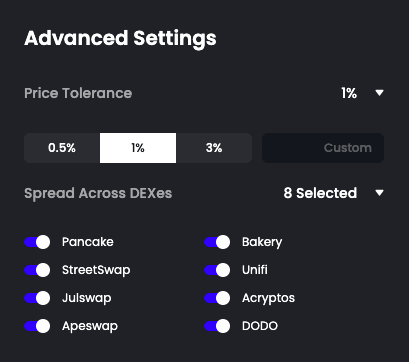Image resolution: width=409 pixels, height=362 pixels.
Task: Turn off the StreetSwap toggle
Action: (x=37, y=270)
